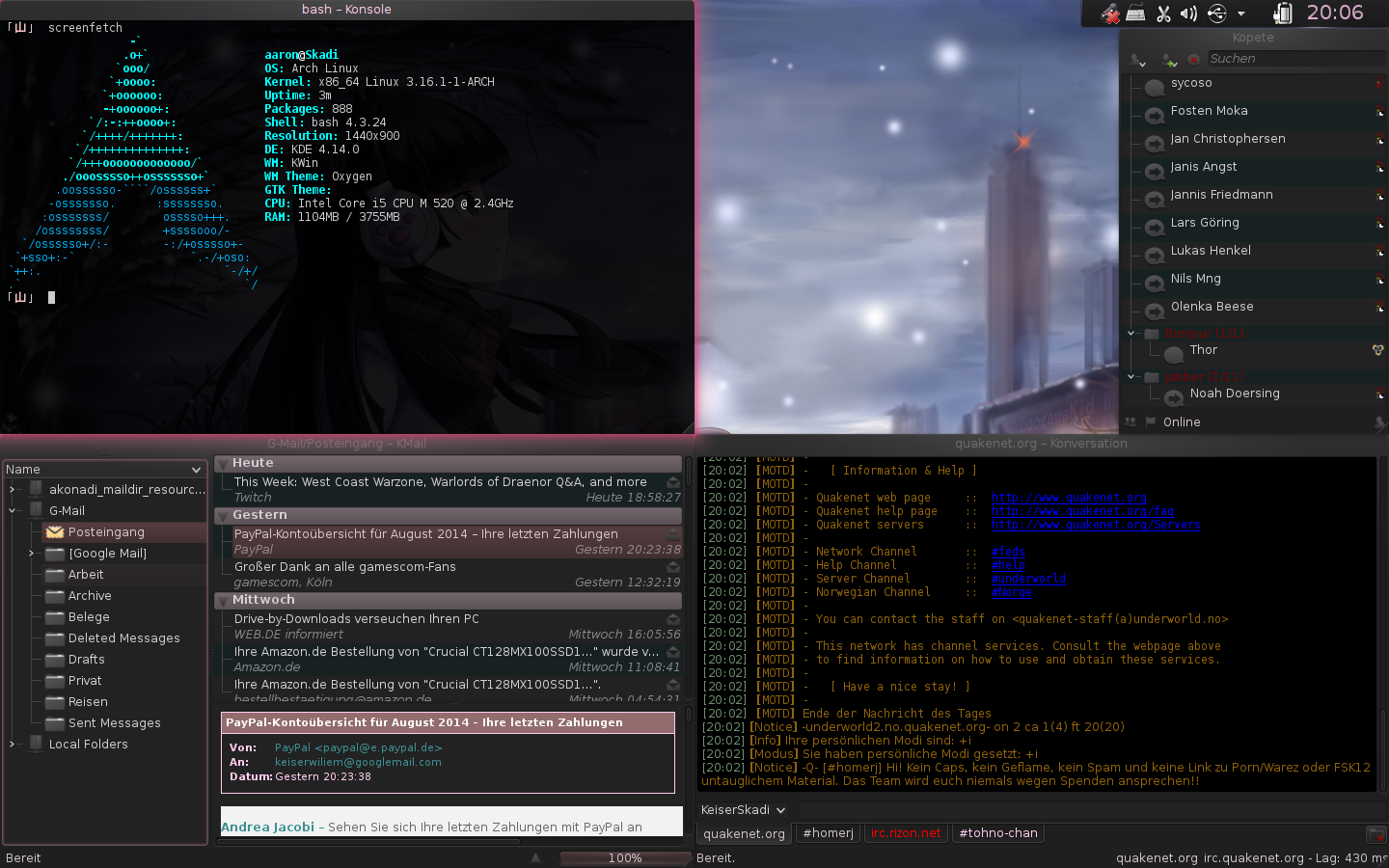The width and height of the screenshot is (1389, 868).
Task: Collapse the Gestern message group
Action: 223,516
